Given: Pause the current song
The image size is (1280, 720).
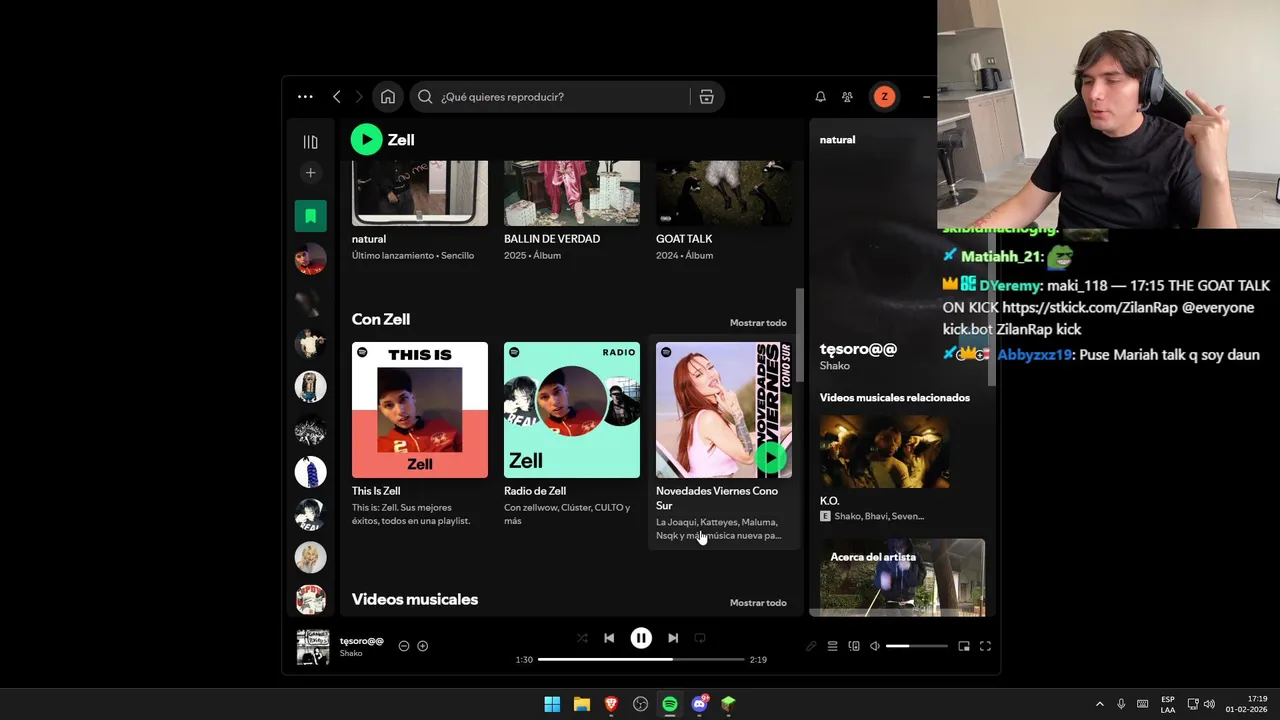Looking at the screenshot, I should [x=641, y=638].
